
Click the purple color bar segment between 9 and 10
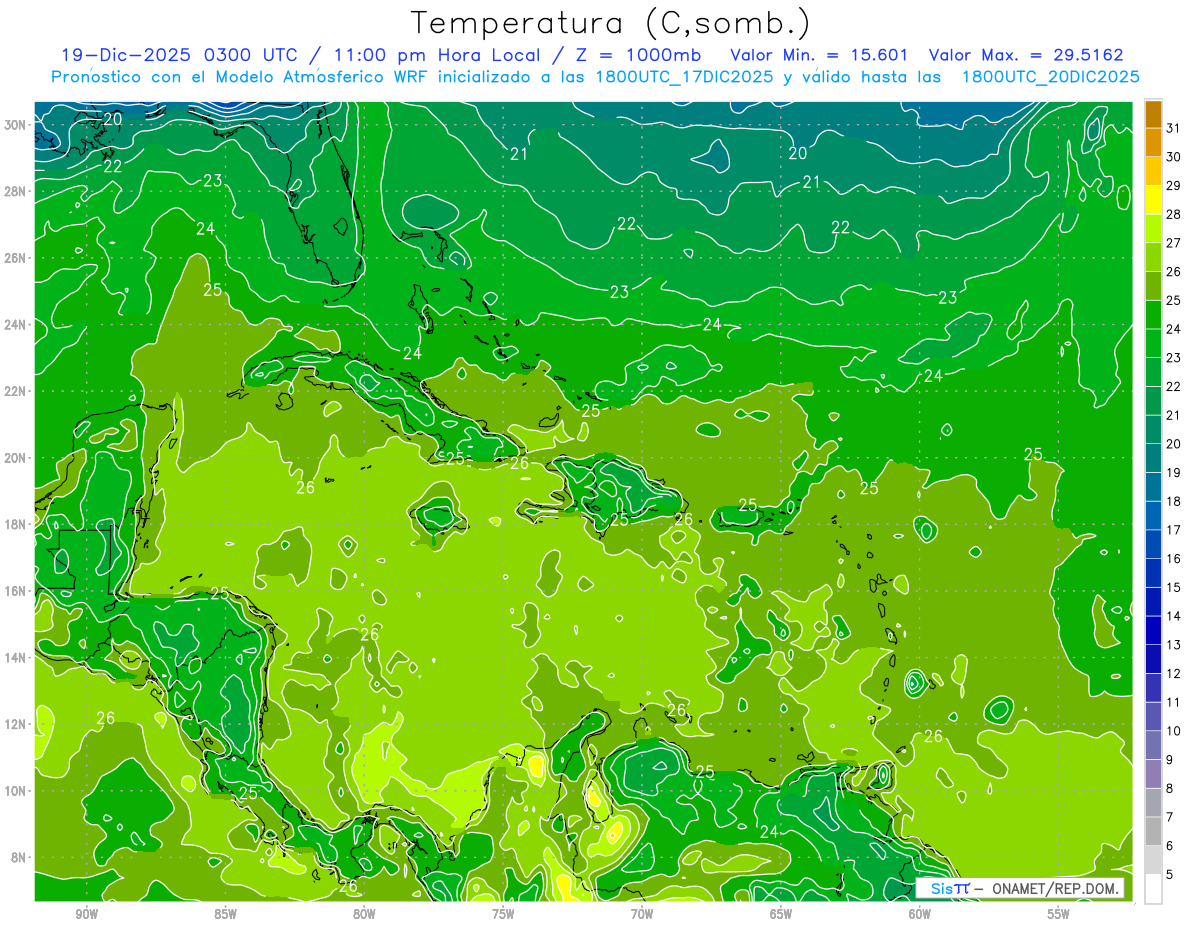[x=1153, y=746]
